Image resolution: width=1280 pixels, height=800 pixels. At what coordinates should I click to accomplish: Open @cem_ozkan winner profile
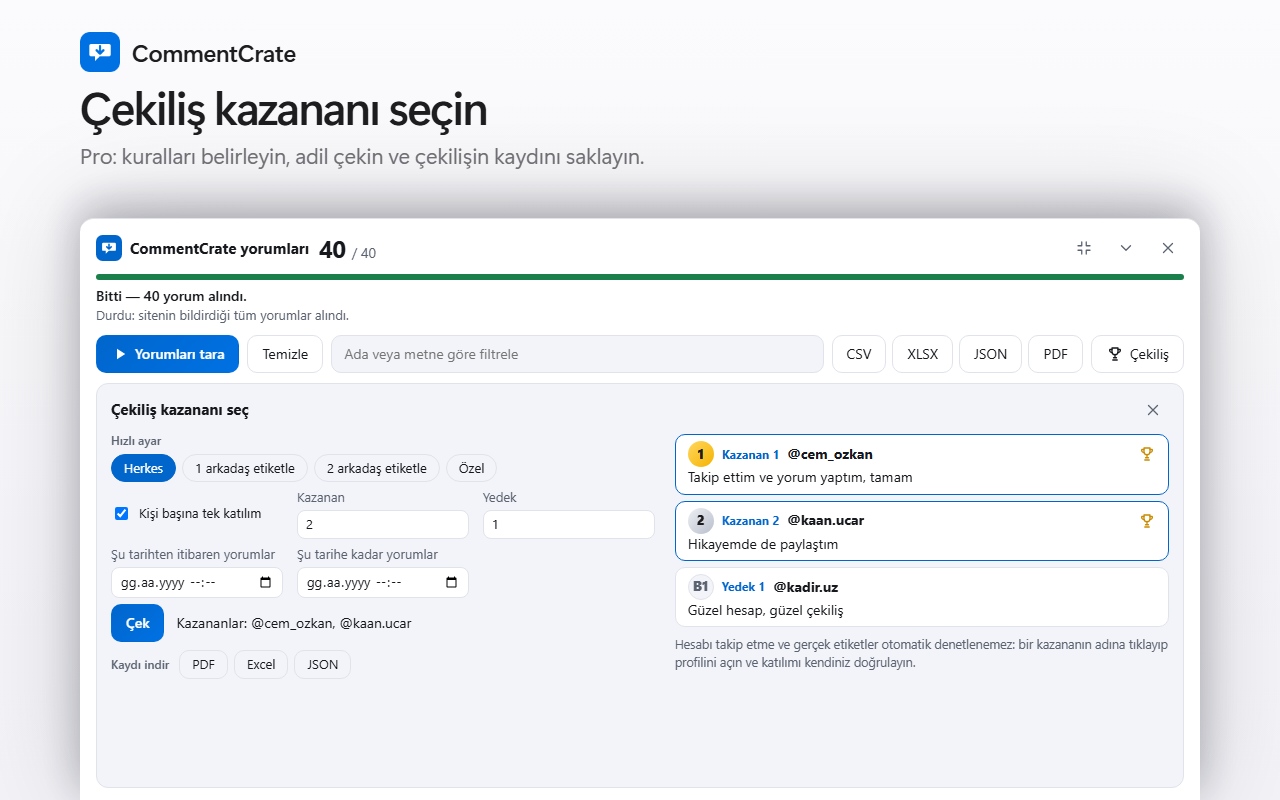(x=830, y=454)
